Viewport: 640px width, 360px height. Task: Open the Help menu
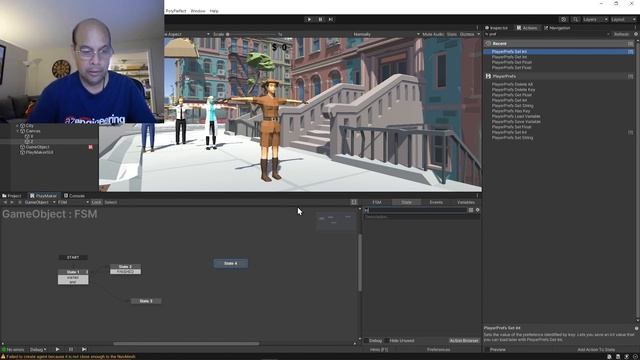(x=214, y=11)
